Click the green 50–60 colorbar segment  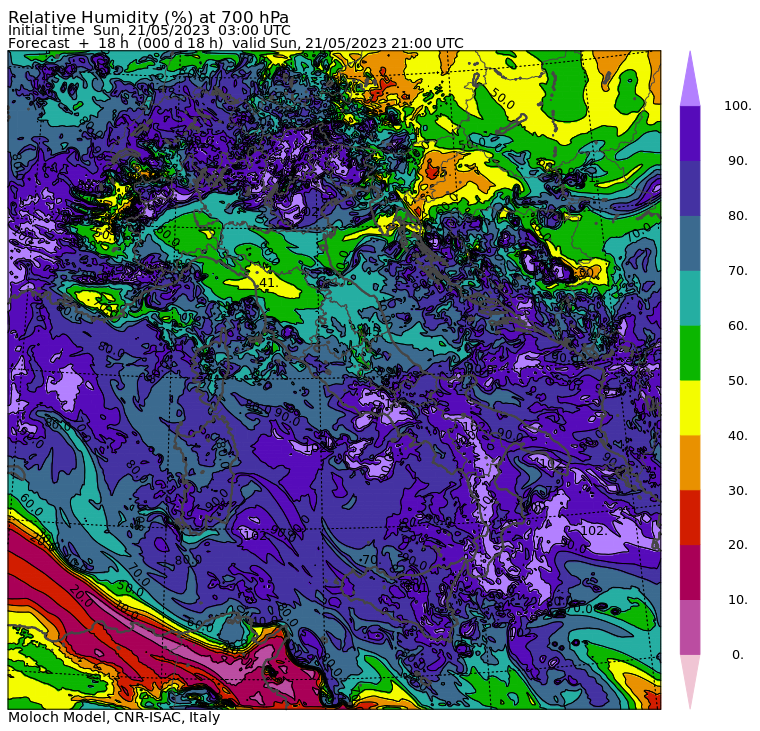(690, 353)
